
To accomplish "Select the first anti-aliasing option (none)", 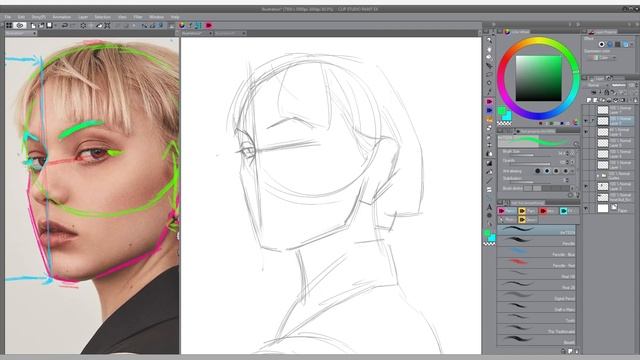I will tap(538, 171).
